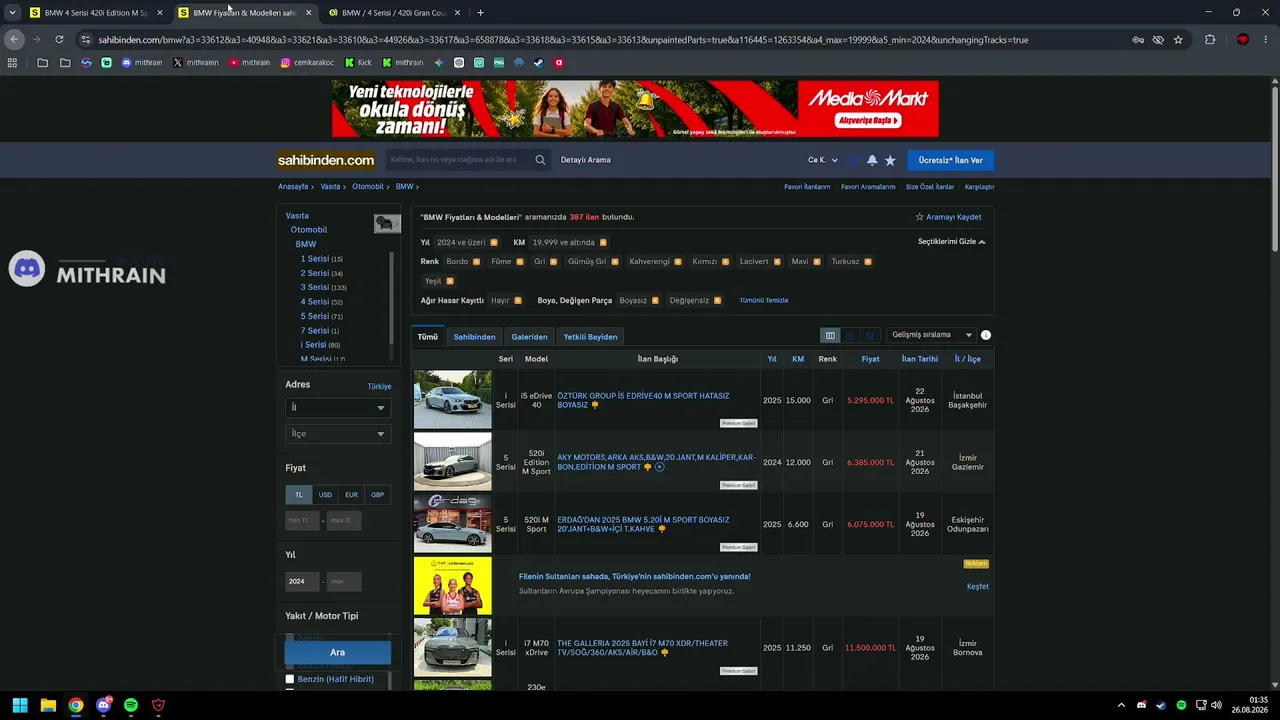Open Favori İlanlarım link
Image resolution: width=1280 pixels, height=720 pixels.
coord(807,187)
